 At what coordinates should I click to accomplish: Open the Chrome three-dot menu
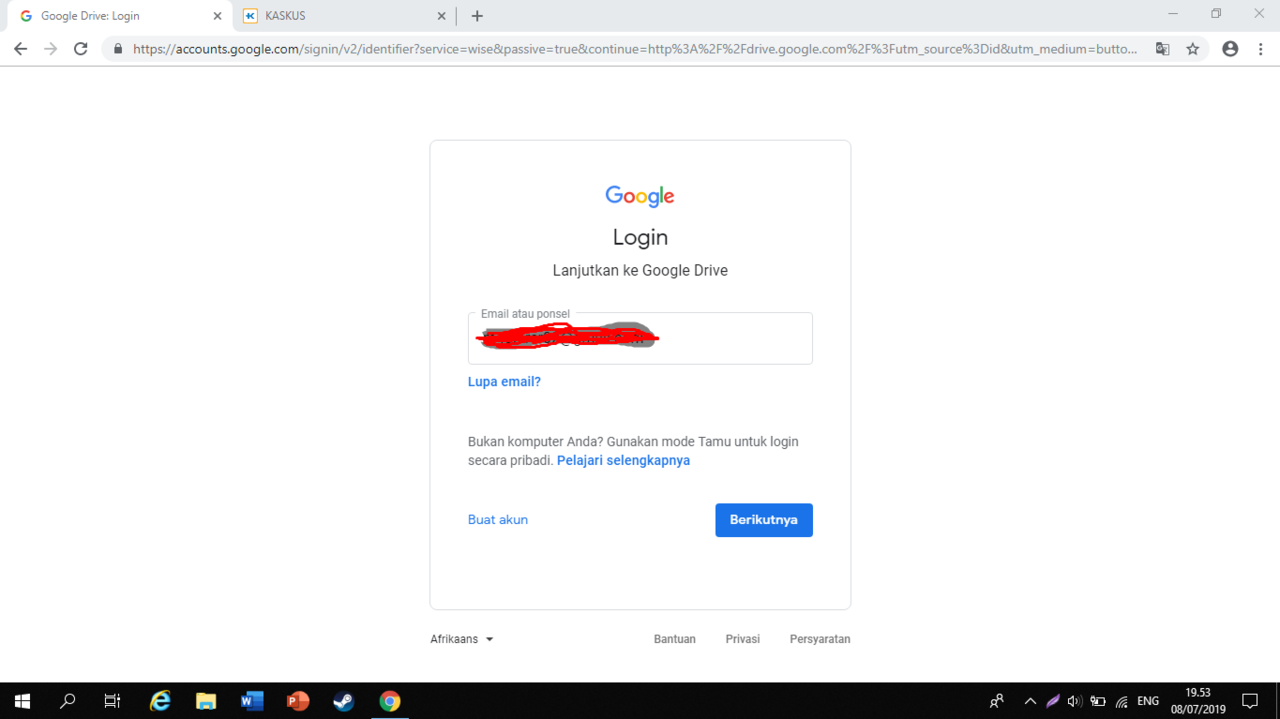[x=1261, y=48]
